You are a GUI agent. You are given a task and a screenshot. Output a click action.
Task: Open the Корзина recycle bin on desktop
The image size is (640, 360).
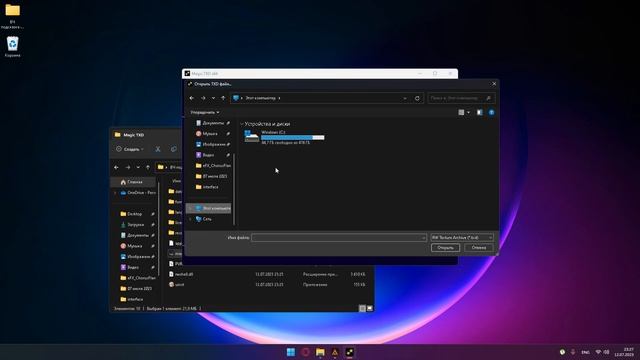(x=13, y=47)
